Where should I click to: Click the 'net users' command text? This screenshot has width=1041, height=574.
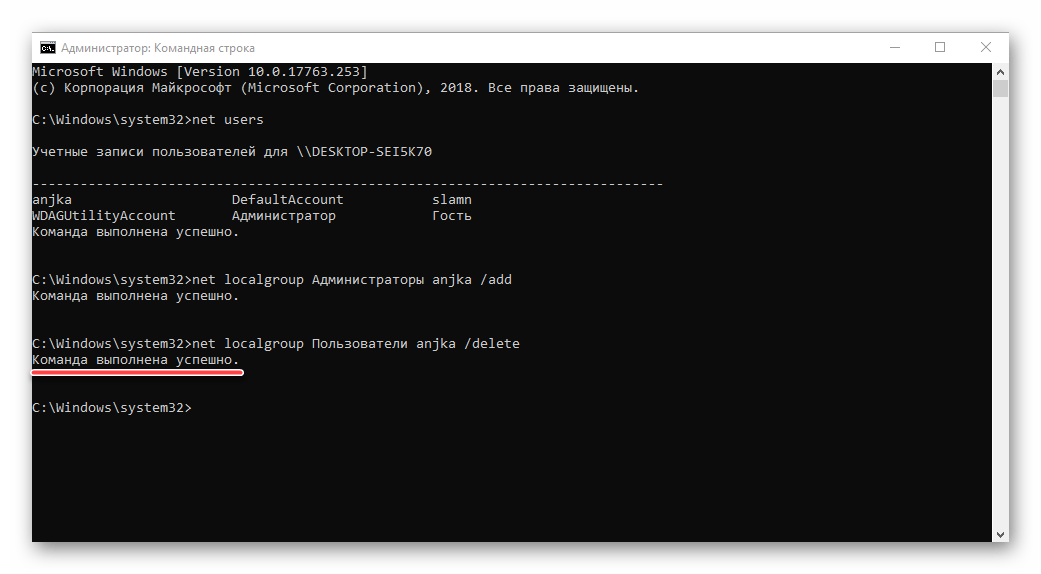[x=228, y=120]
